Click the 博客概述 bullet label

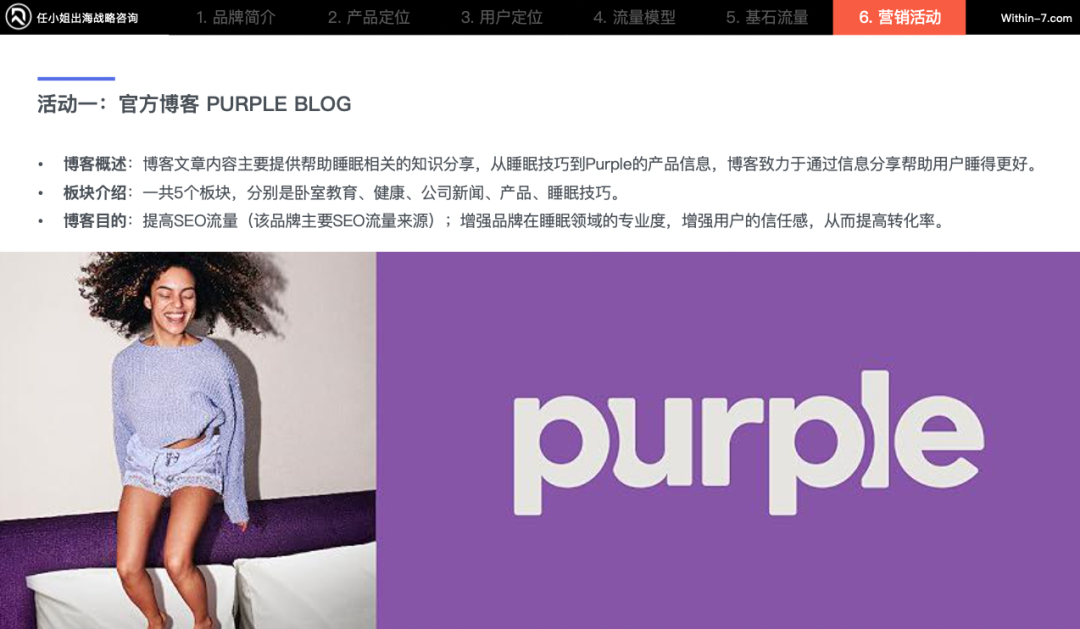tap(95, 164)
